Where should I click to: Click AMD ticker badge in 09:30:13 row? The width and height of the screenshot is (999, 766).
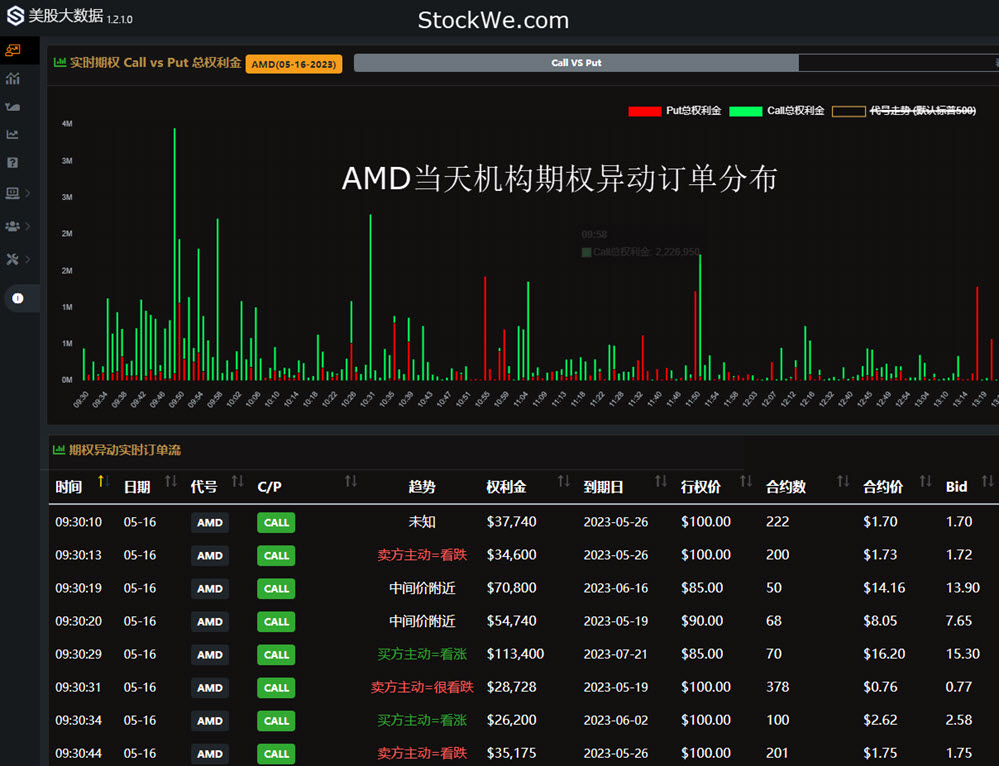click(210, 556)
